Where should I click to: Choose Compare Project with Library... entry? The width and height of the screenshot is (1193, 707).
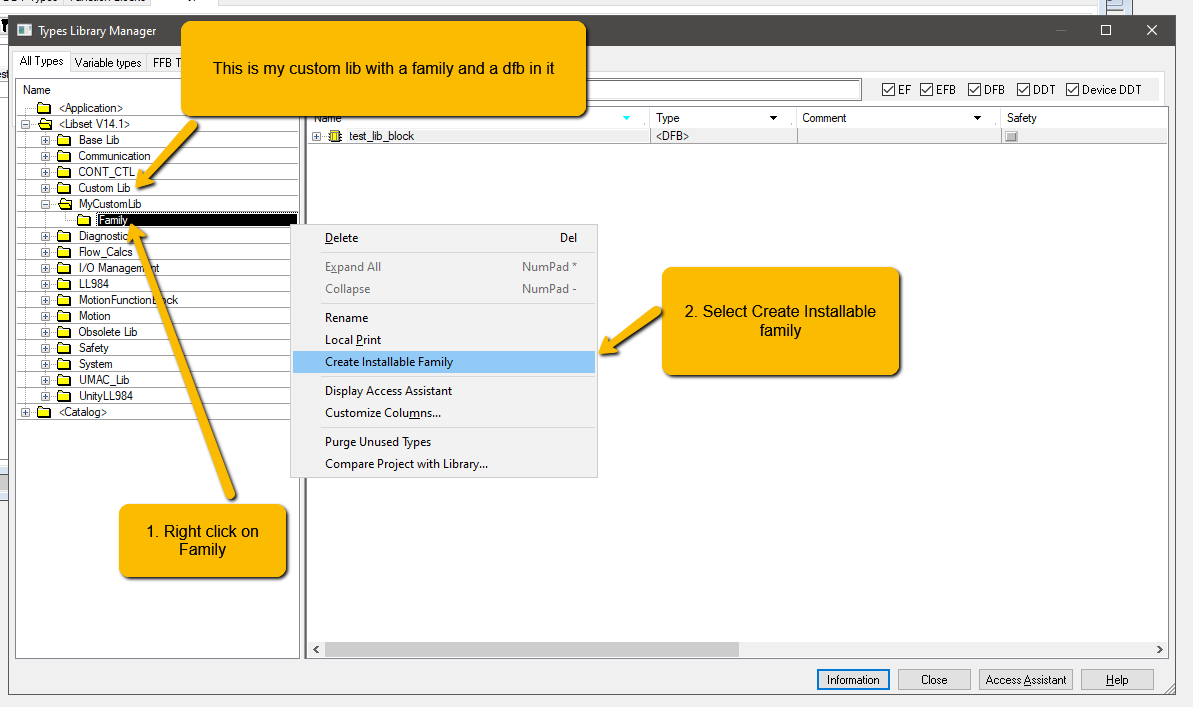[444, 464]
